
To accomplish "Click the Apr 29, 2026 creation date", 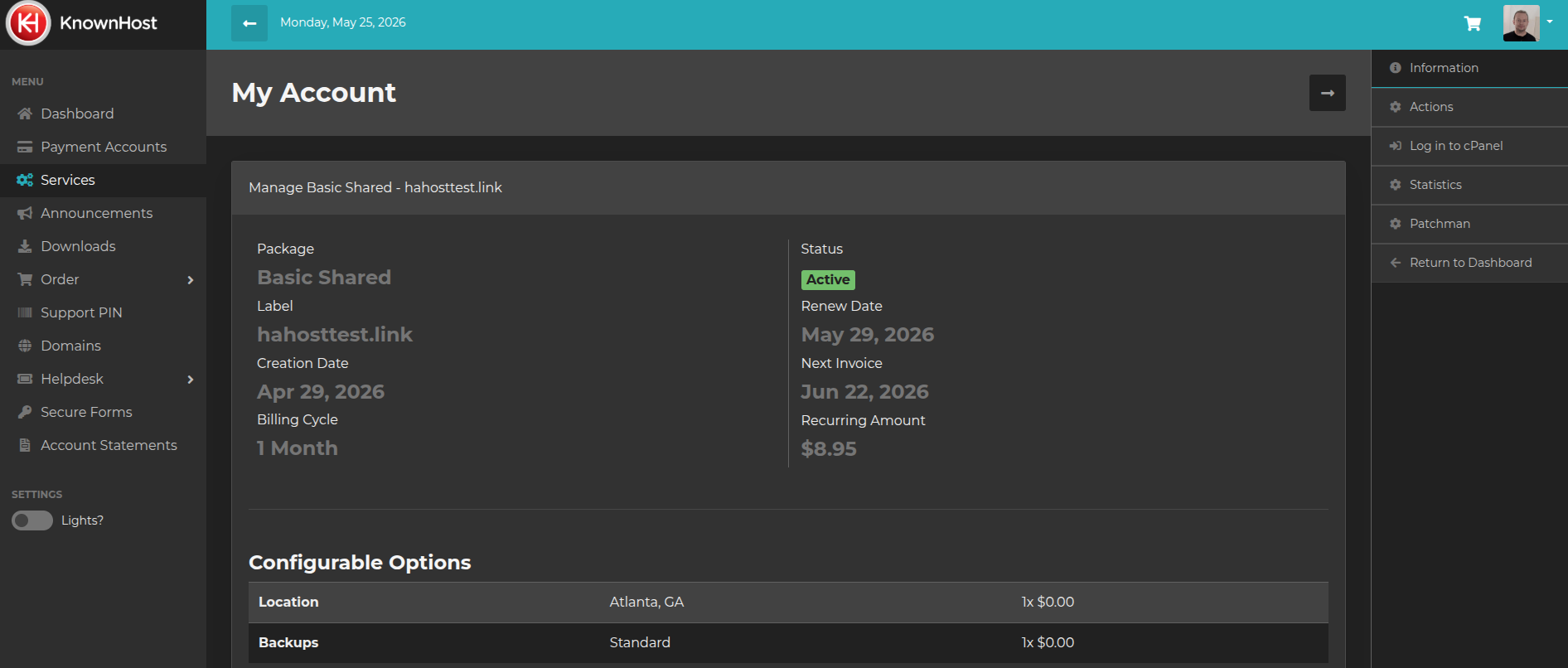I will (x=321, y=392).
